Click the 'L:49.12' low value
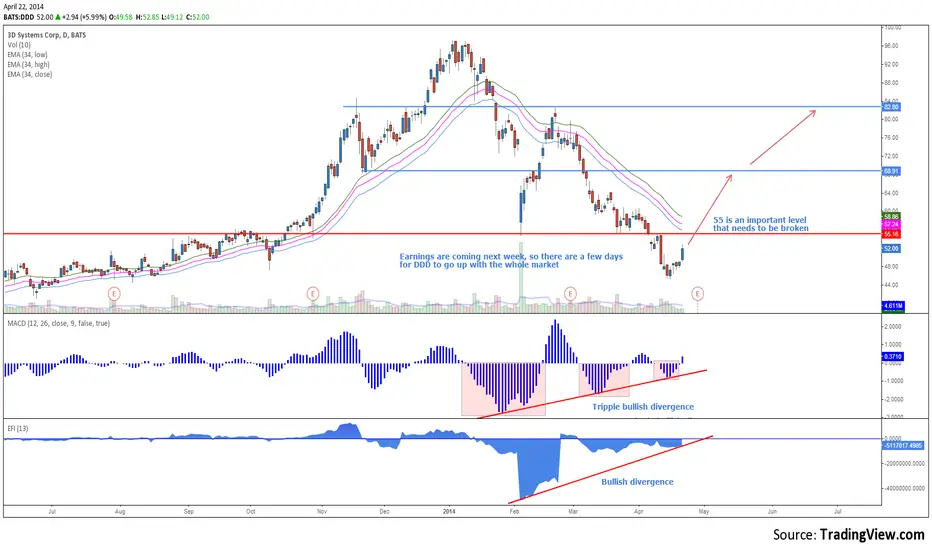Screen dimensions: 932x550 (x=172, y=17)
